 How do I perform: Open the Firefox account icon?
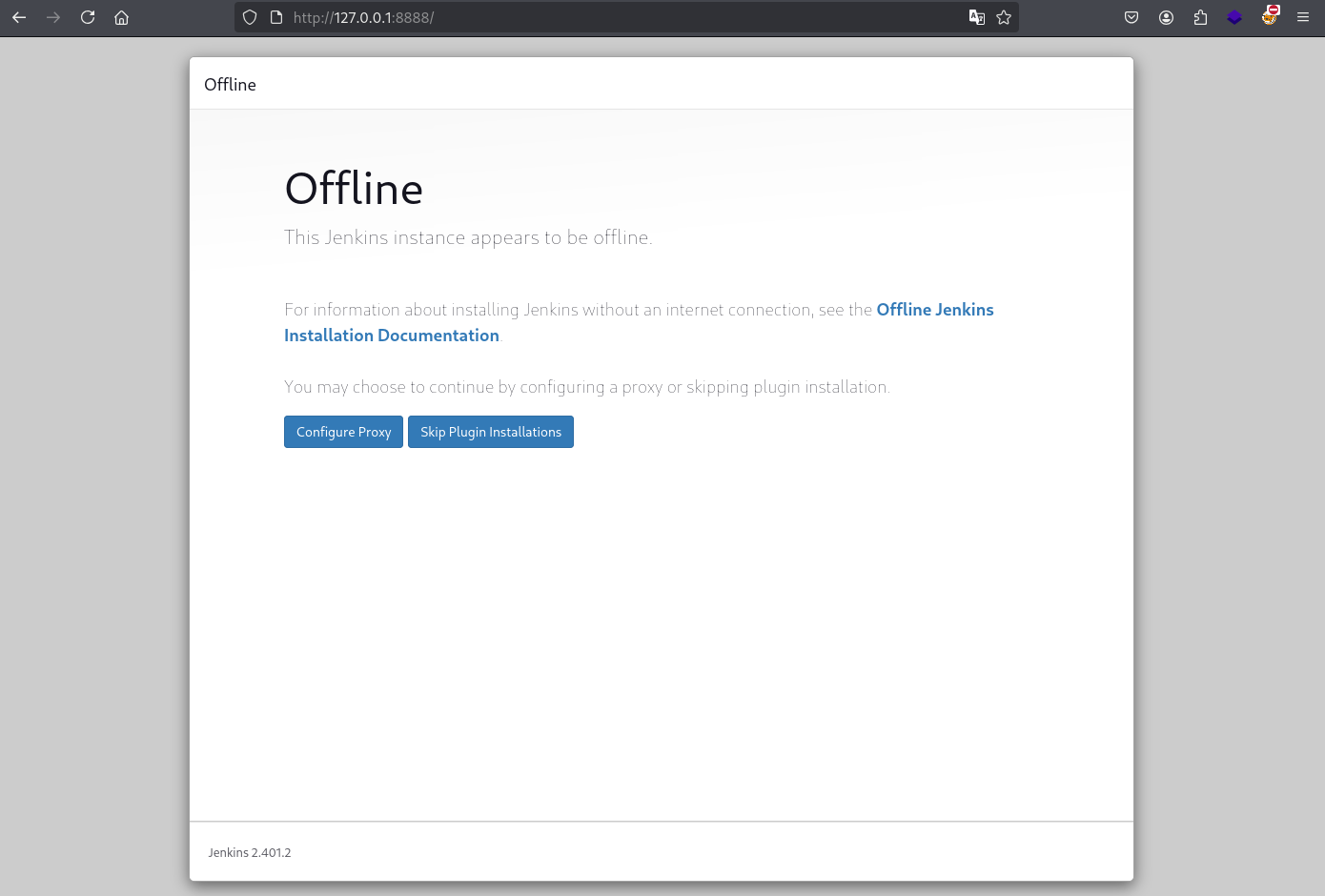coord(1166,17)
